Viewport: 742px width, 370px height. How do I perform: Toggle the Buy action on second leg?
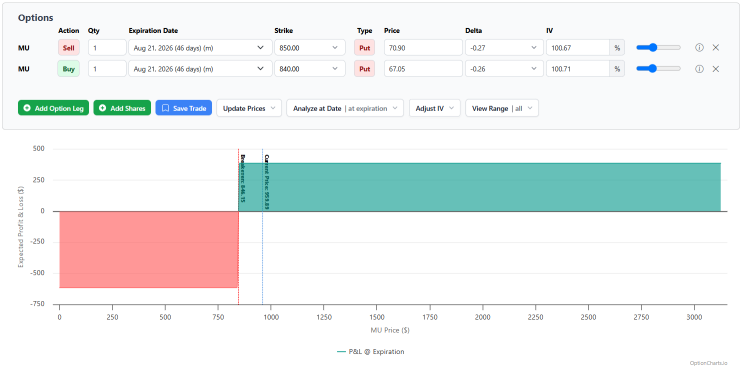[x=69, y=69]
